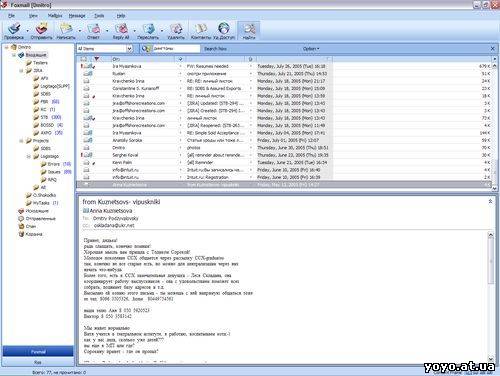500x376 pixels.
Task: Open the Входящие (inbox) folder
Action: (36, 55)
